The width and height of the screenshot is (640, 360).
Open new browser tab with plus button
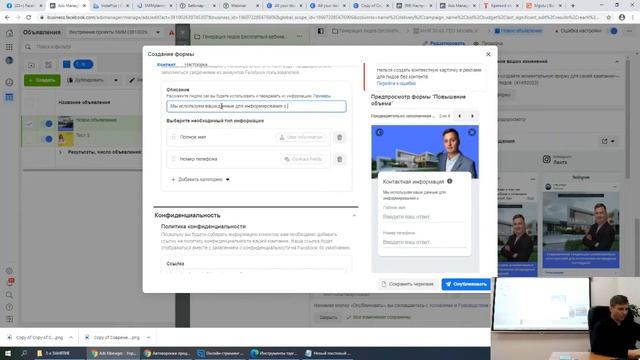573,6
